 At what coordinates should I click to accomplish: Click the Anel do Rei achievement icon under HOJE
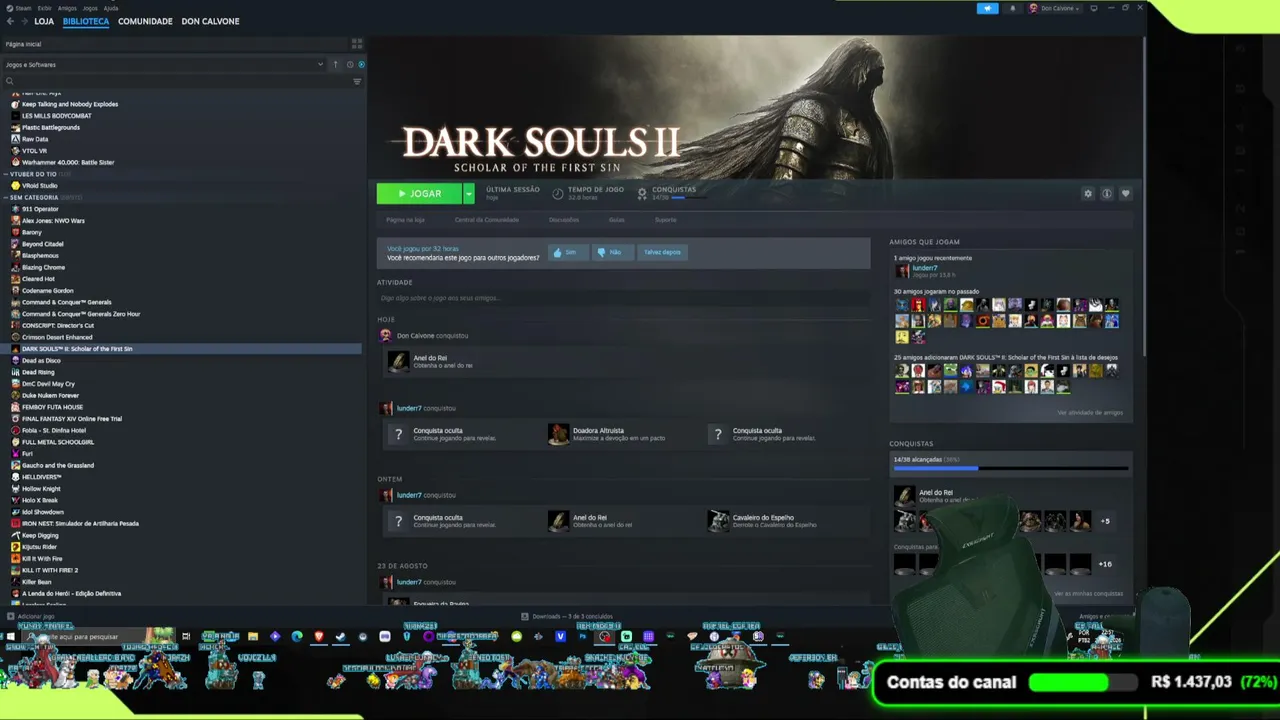pos(398,361)
